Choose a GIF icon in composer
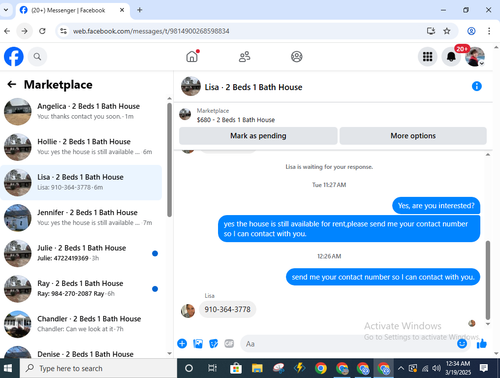Image resolution: width=500 pixels, height=378 pixels. pyautogui.click(x=229, y=343)
